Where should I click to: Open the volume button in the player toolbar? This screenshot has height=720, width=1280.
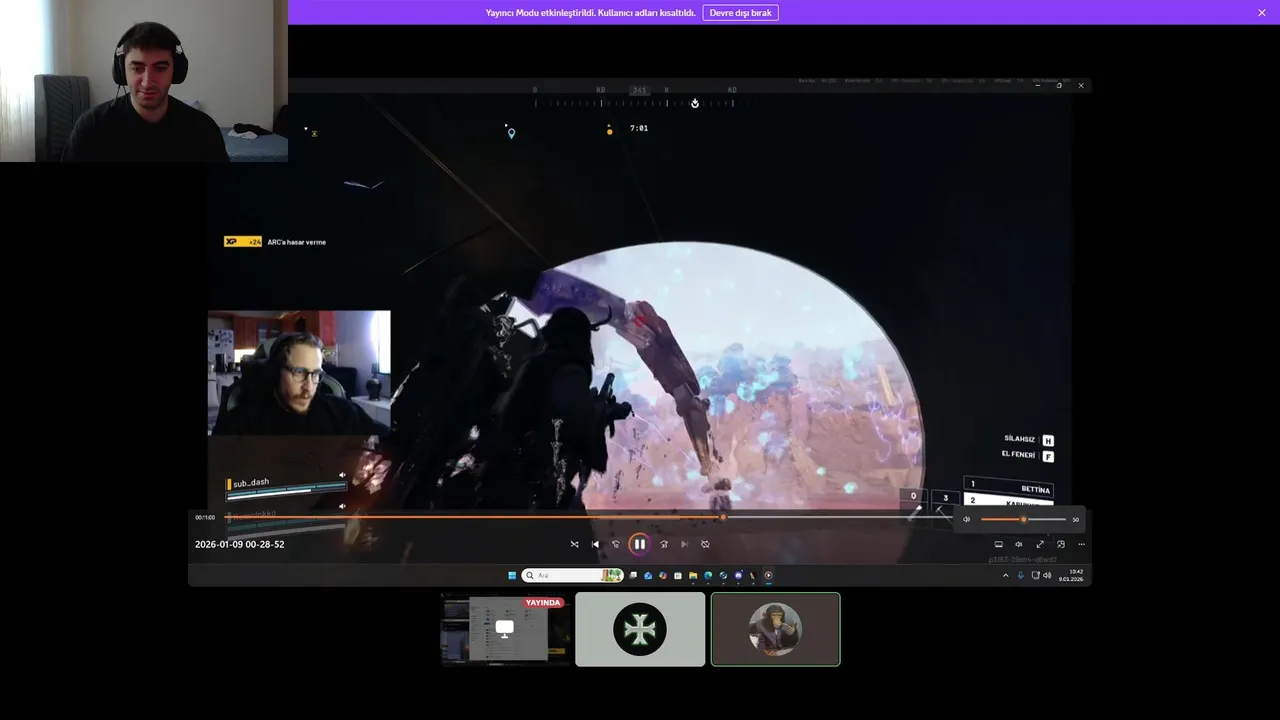click(x=1019, y=544)
